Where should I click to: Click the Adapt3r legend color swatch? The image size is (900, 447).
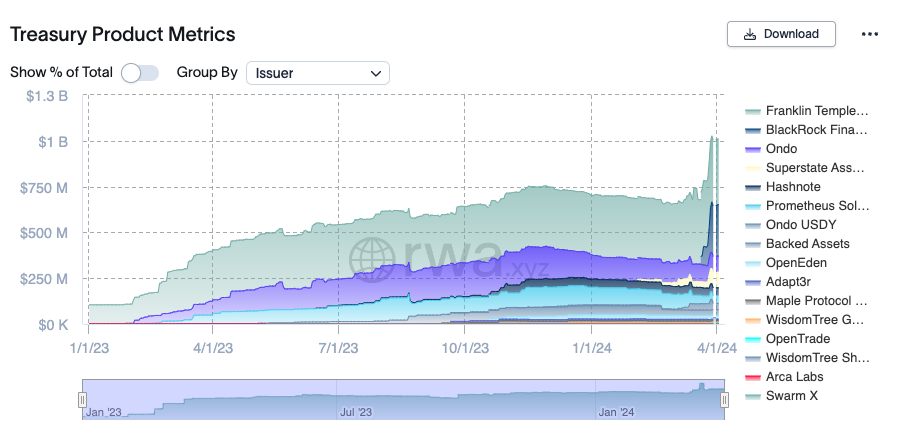753,282
